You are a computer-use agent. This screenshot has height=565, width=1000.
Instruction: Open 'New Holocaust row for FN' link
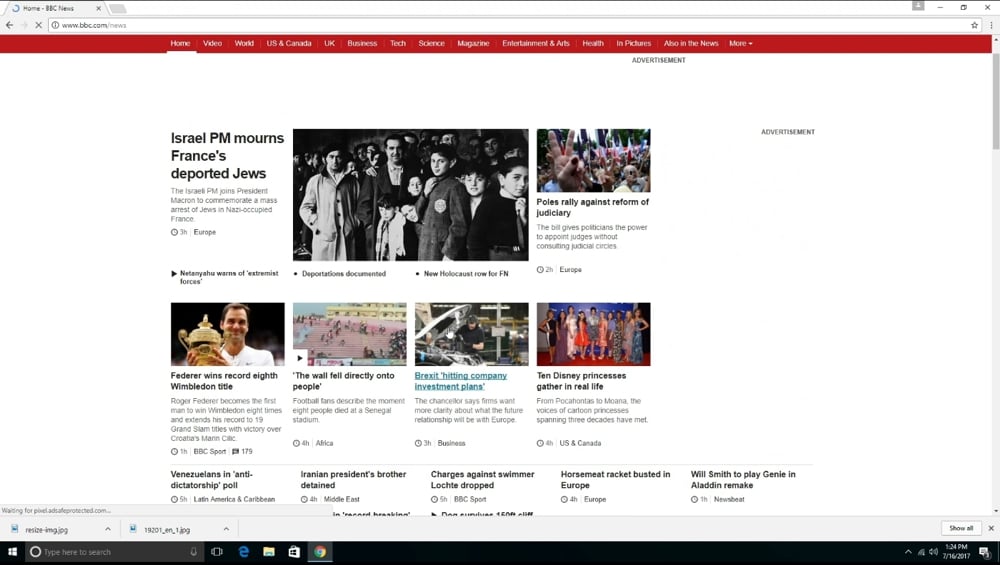(x=466, y=274)
